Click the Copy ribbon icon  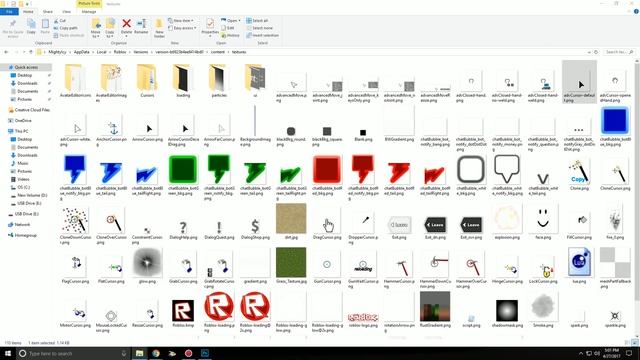(31, 27)
